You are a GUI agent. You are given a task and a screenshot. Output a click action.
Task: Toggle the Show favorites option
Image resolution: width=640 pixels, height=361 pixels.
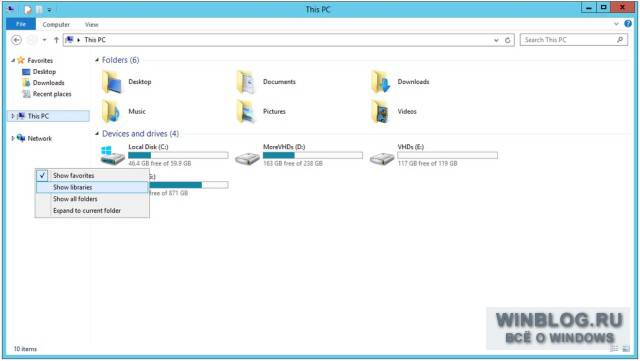pos(92,176)
